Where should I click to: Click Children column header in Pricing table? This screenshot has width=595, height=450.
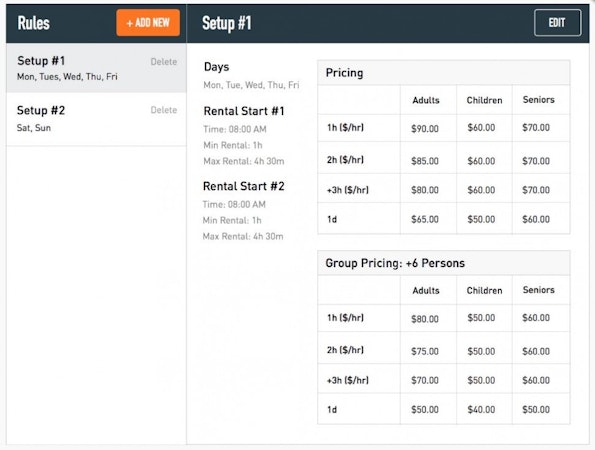[484, 100]
